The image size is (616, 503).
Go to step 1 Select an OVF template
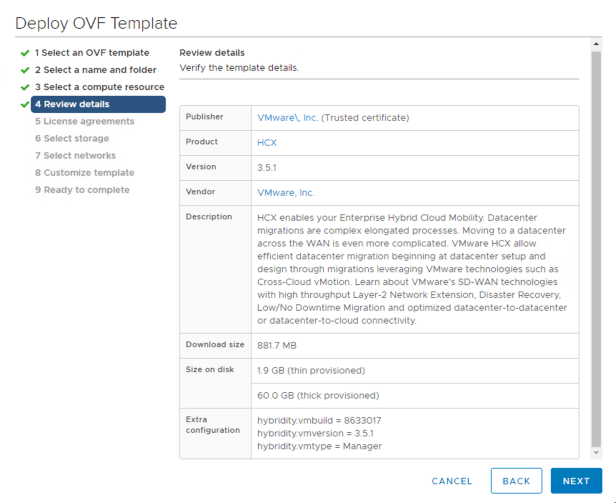pyautogui.click(x=92, y=53)
